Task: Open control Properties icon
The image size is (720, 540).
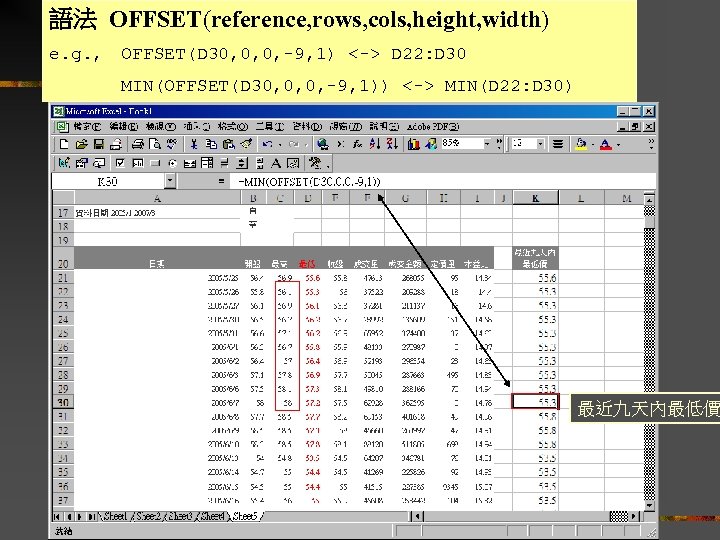Action: tap(81, 163)
